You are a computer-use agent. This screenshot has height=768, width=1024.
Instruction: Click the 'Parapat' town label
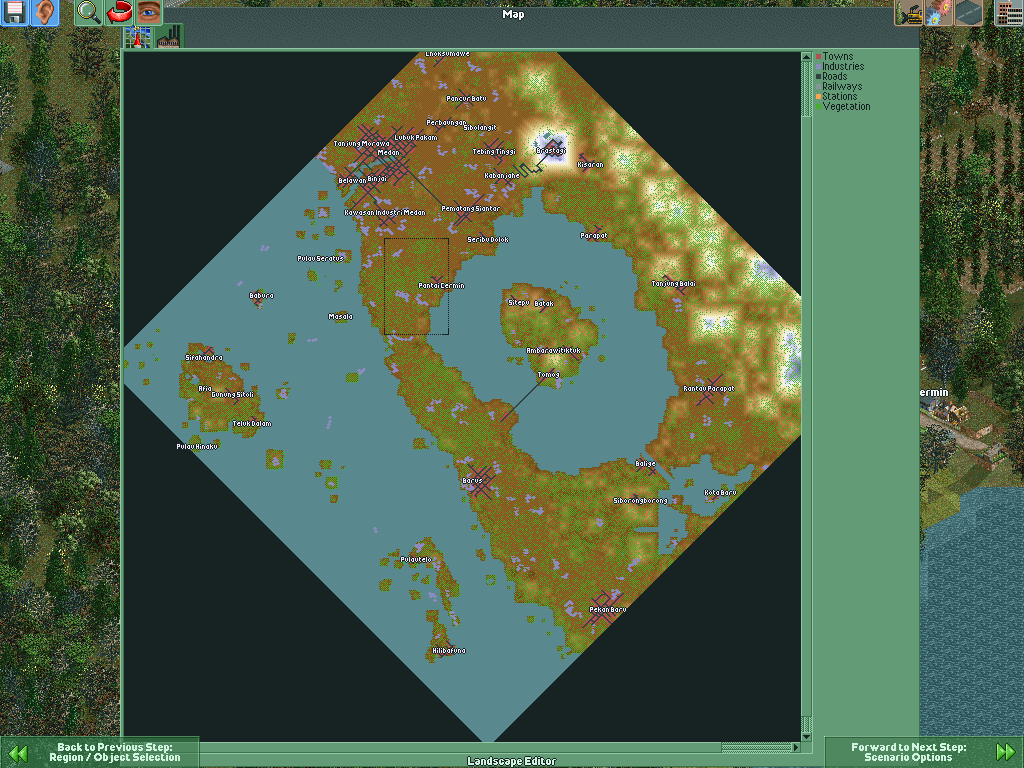coord(594,235)
